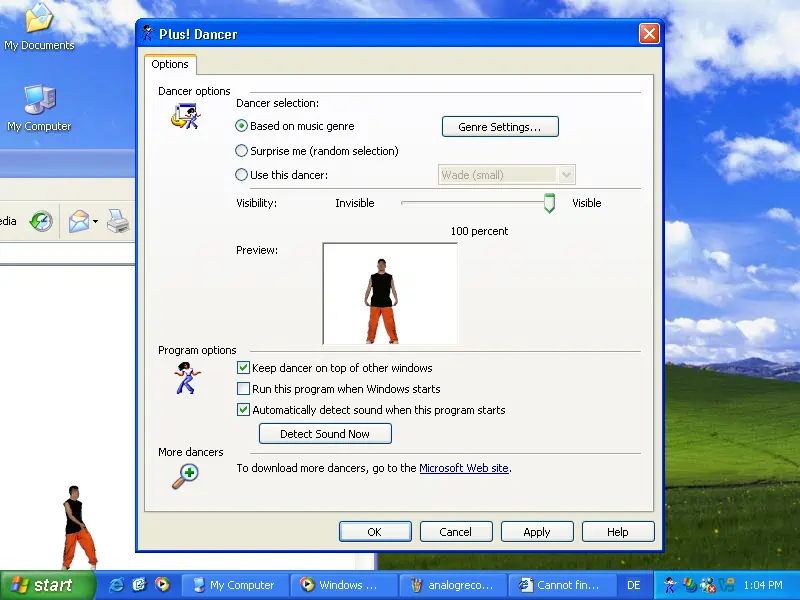Click the Mail envelope toolbar icon
Screen dimensions: 800x600
[x=78, y=221]
